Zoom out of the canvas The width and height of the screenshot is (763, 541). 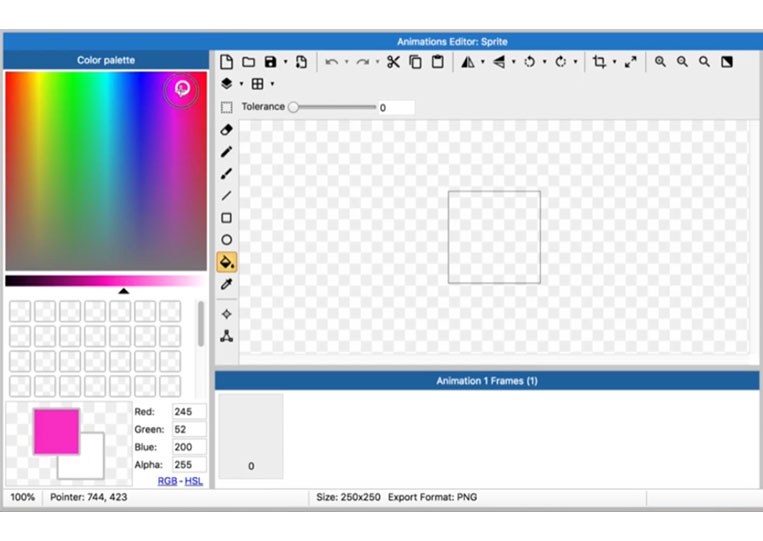point(683,62)
